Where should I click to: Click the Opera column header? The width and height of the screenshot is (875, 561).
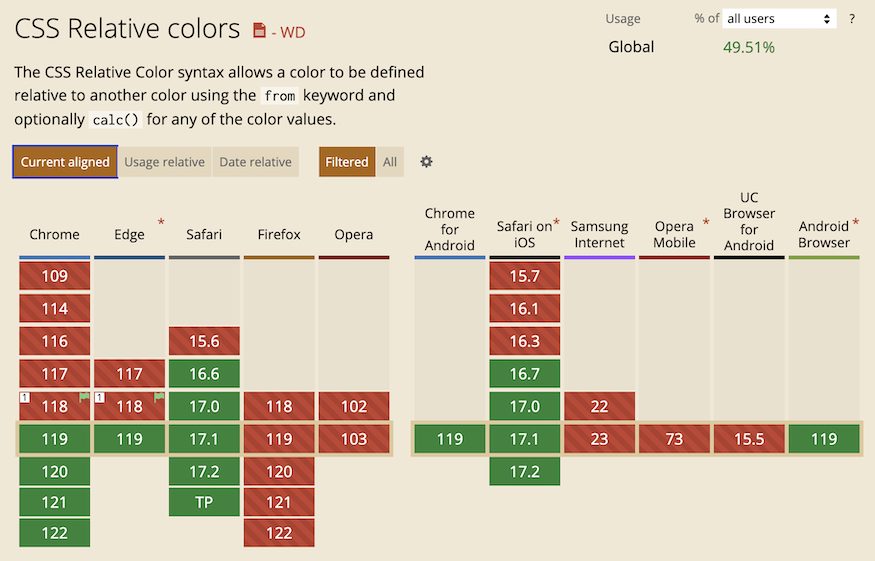pos(354,234)
